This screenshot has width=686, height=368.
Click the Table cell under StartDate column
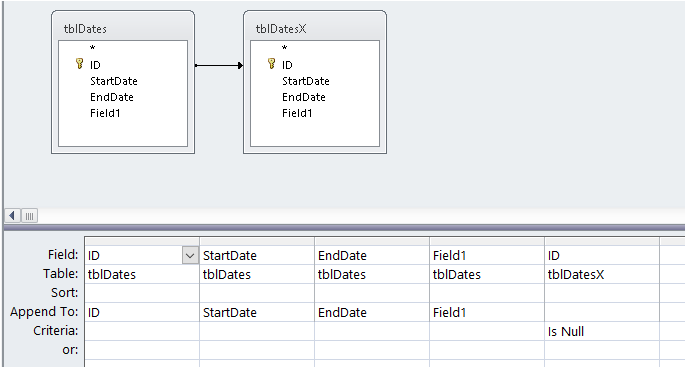(x=257, y=274)
